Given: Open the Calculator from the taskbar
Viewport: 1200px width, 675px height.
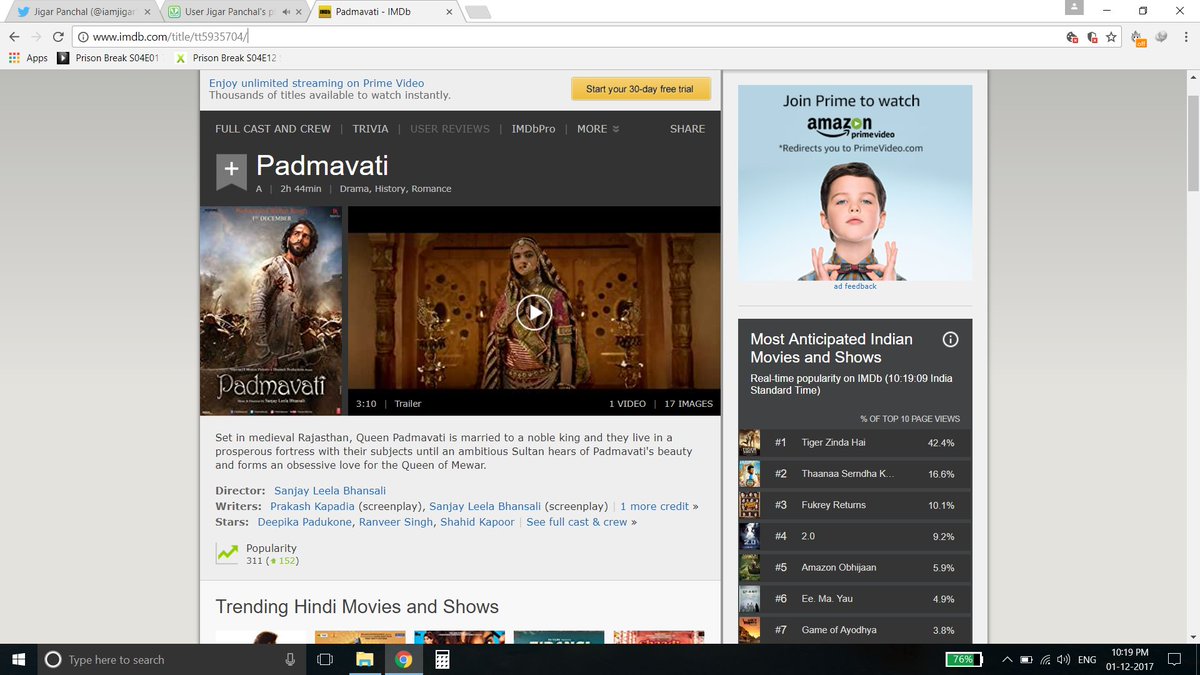Looking at the screenshot, I should [442, 659].
